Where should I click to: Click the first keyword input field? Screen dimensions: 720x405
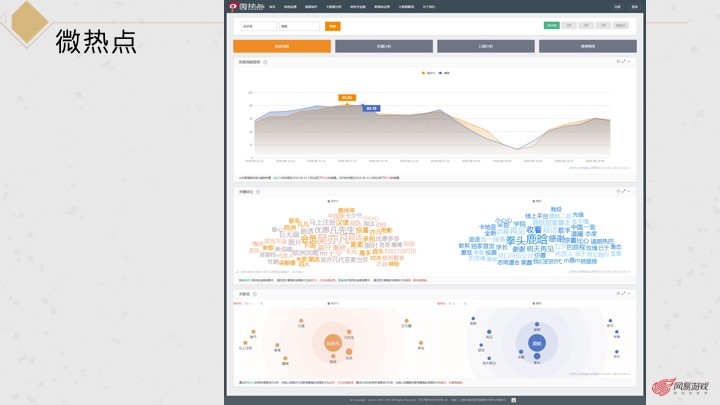(x=254, y=25)
